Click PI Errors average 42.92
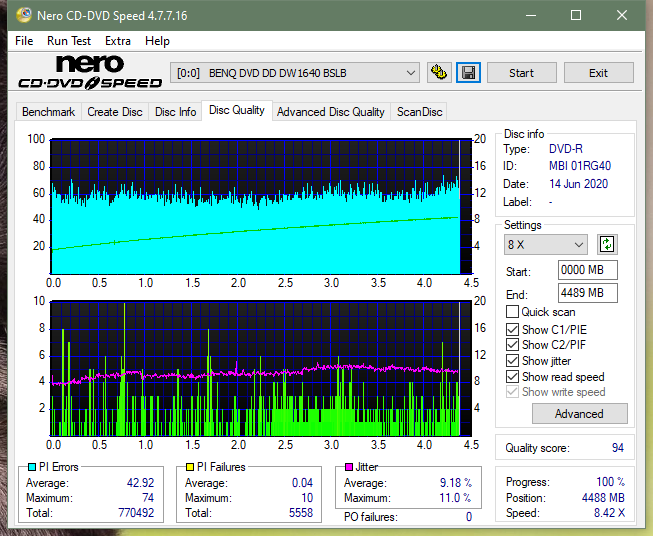Image resolution: width=653 pixels, height=536 pixels. (140, 483)
